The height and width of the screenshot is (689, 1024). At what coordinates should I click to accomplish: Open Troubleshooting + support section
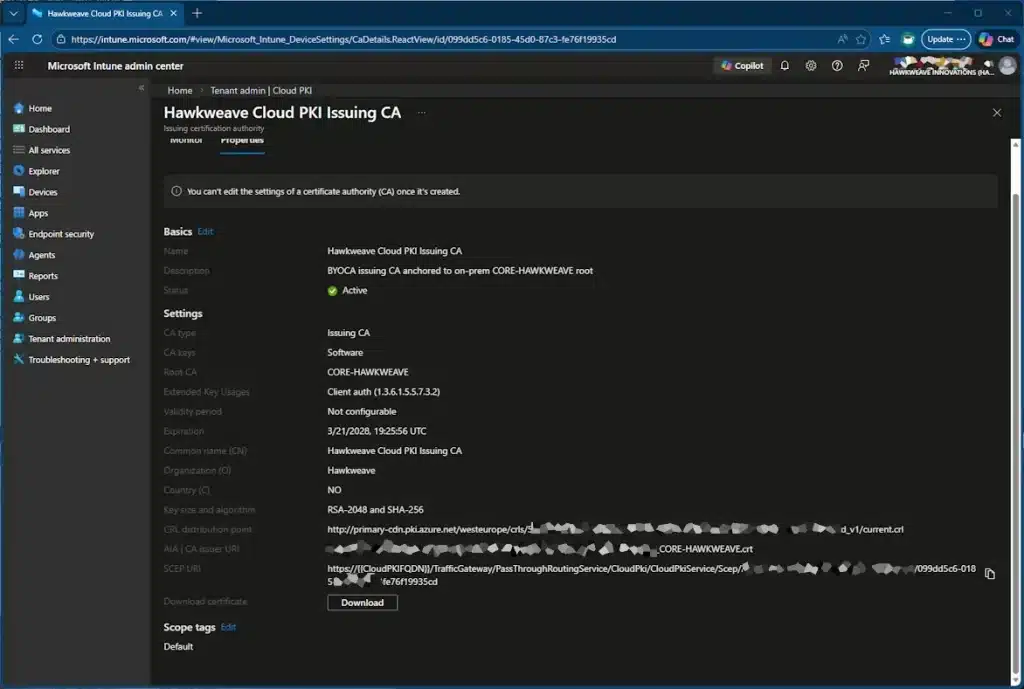(78, 360)
